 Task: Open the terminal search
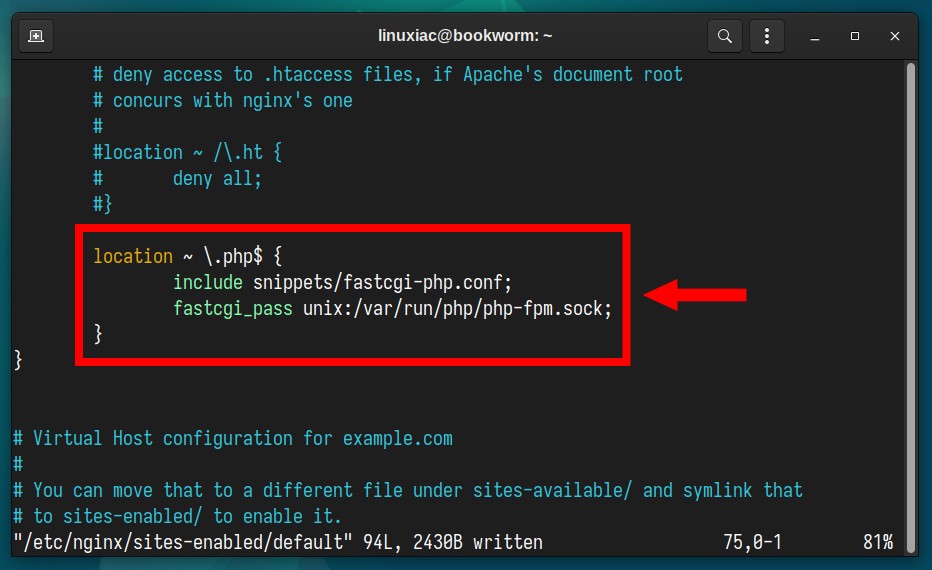coord(725,36)
